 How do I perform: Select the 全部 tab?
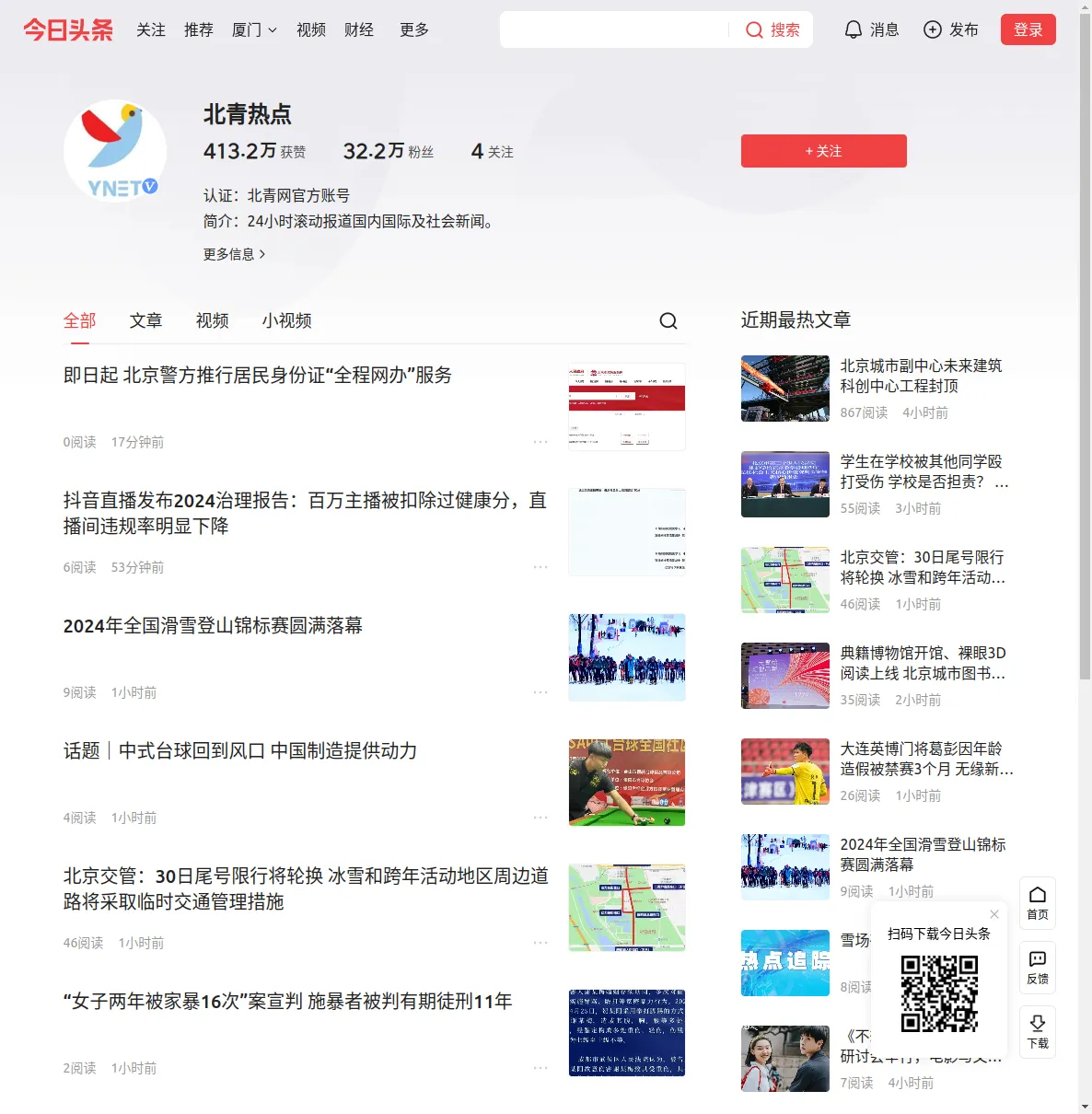pyautogui.click(x=80, y=320)
